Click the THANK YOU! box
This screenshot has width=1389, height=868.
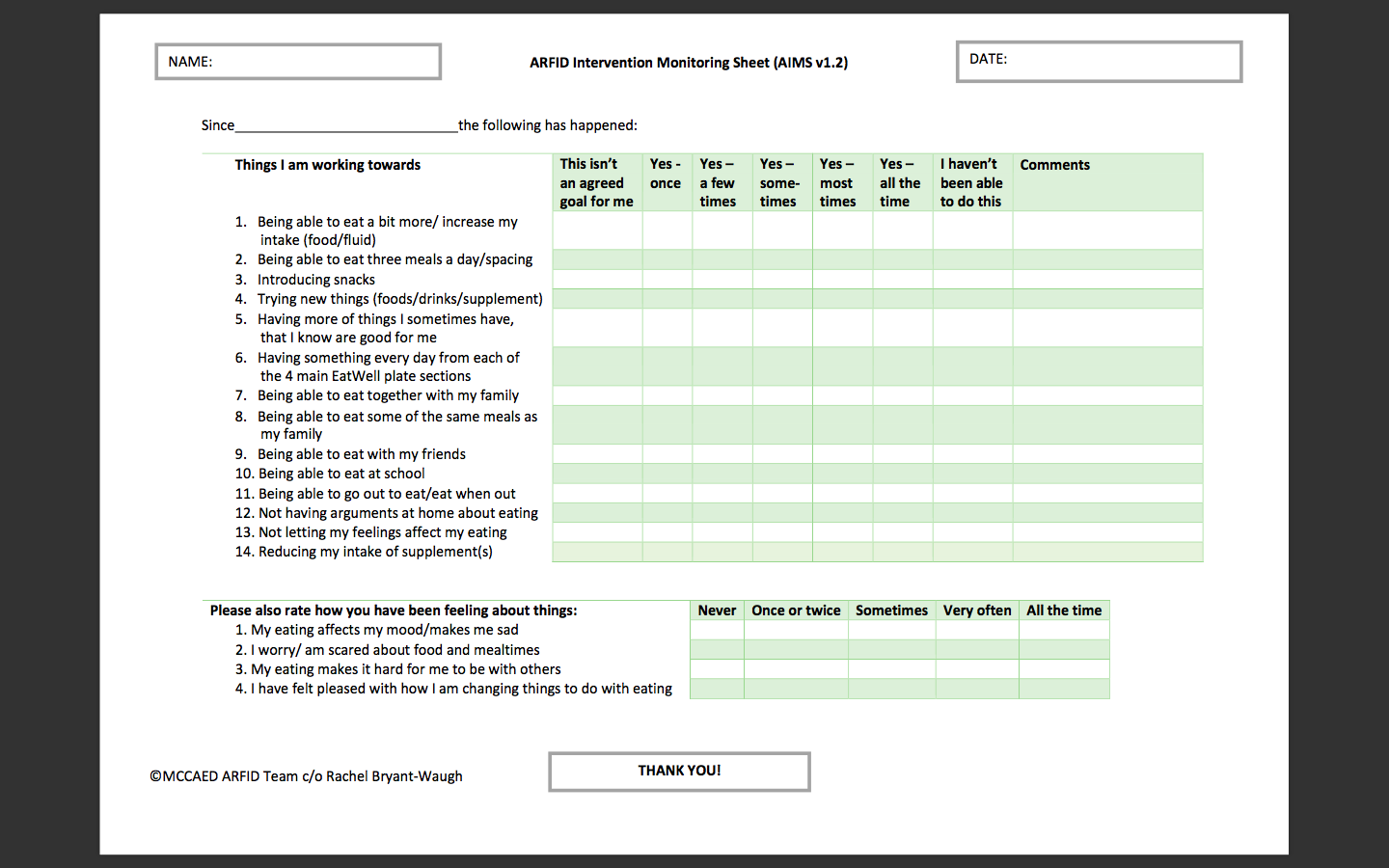coord(679,772)
